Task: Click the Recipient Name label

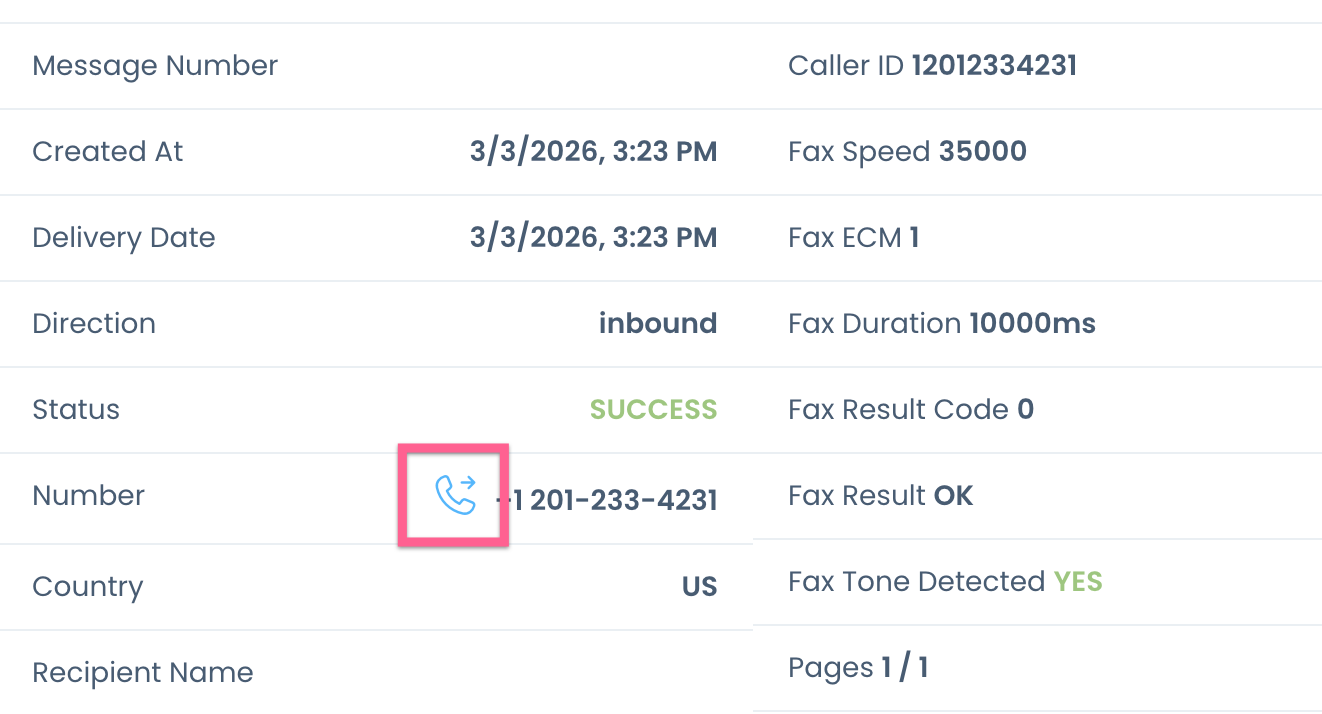Action: click(x=142, y=672)
